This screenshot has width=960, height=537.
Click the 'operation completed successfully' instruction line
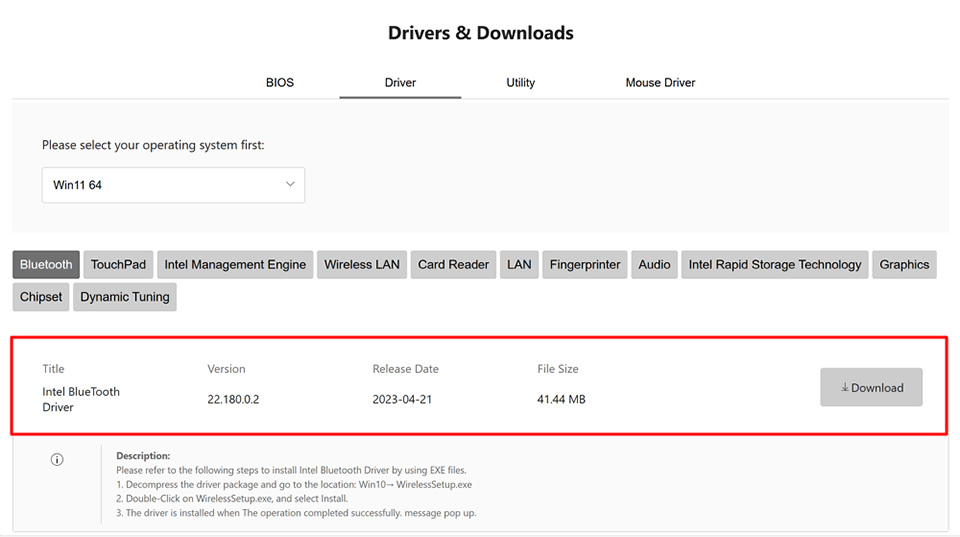[296, 513]
